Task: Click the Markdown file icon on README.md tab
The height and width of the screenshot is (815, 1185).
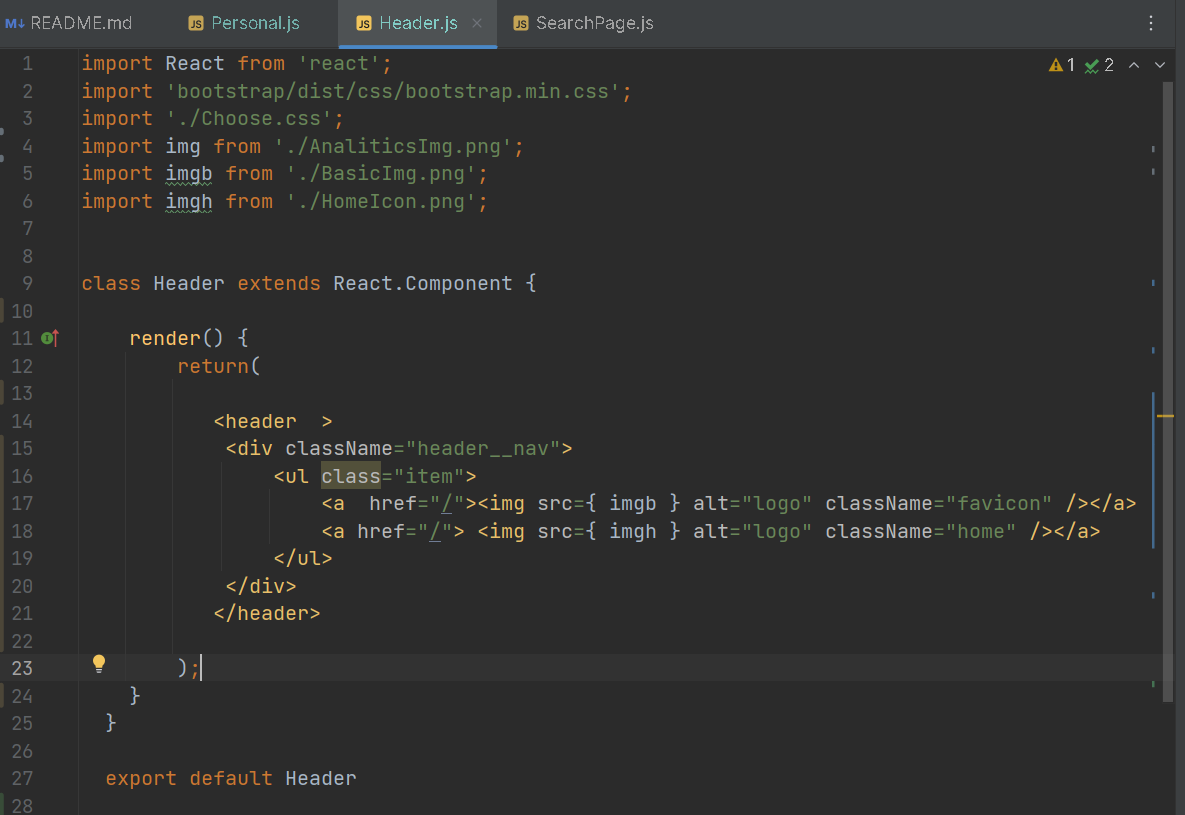Action: click(14, 23)
